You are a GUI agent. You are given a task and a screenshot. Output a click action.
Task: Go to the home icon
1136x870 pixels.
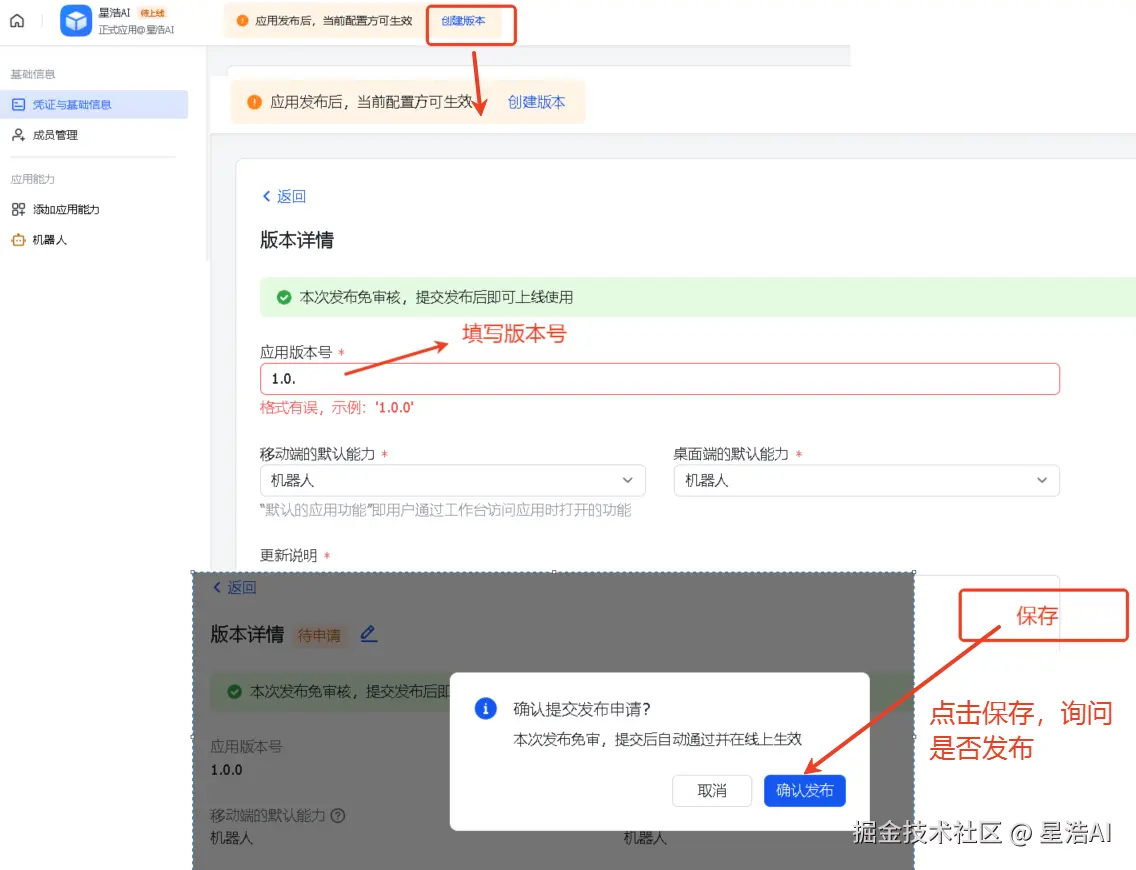17,21
